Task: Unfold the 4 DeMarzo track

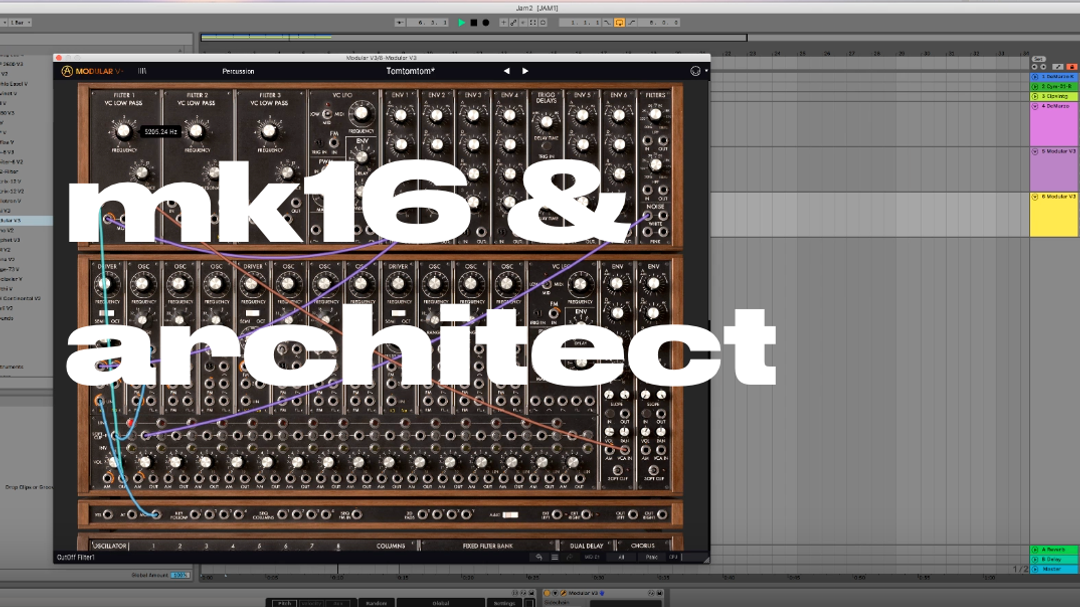Action: pyautogui.click(x=1035, y=105)
